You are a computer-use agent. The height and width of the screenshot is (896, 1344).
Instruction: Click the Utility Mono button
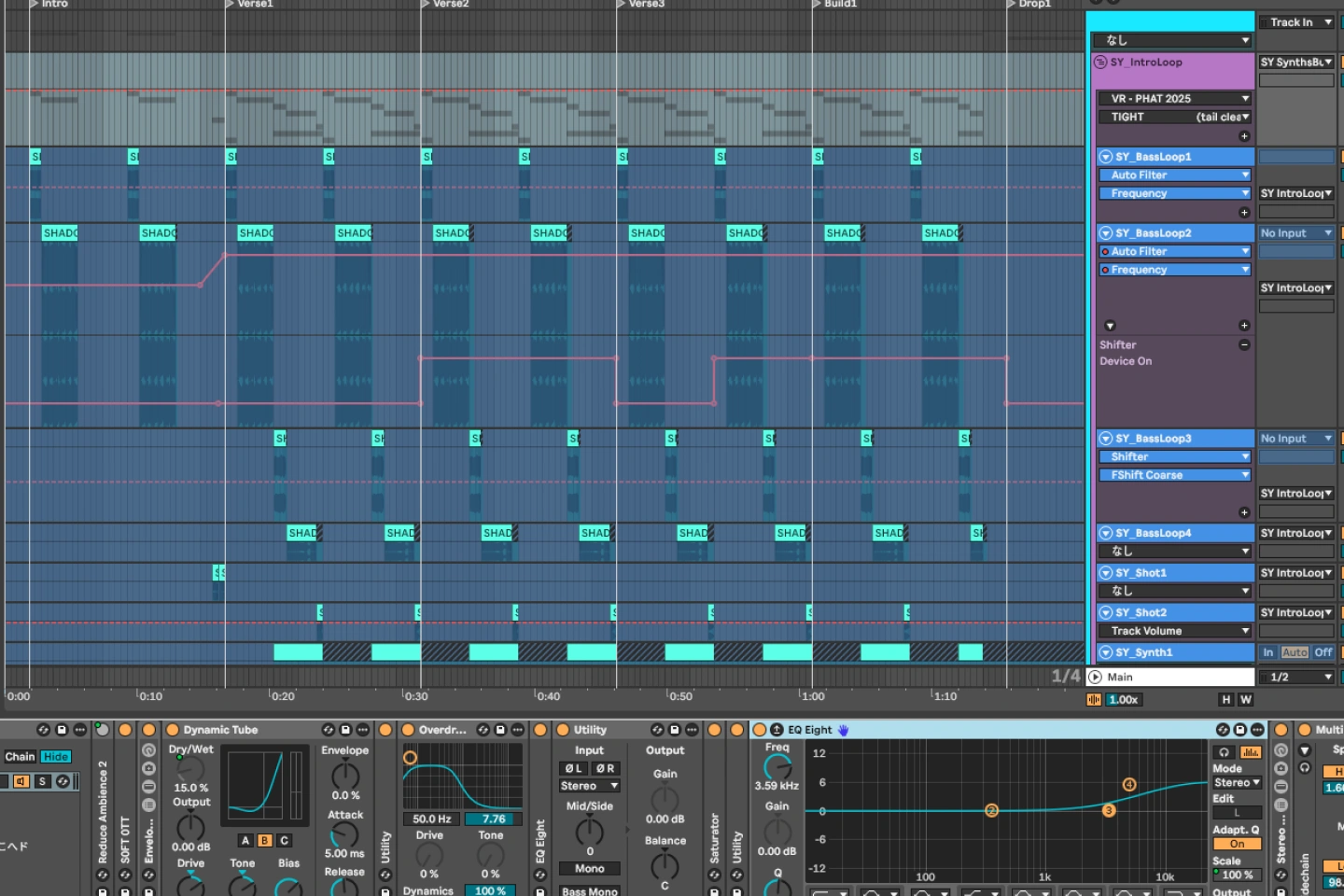(590, 869)
